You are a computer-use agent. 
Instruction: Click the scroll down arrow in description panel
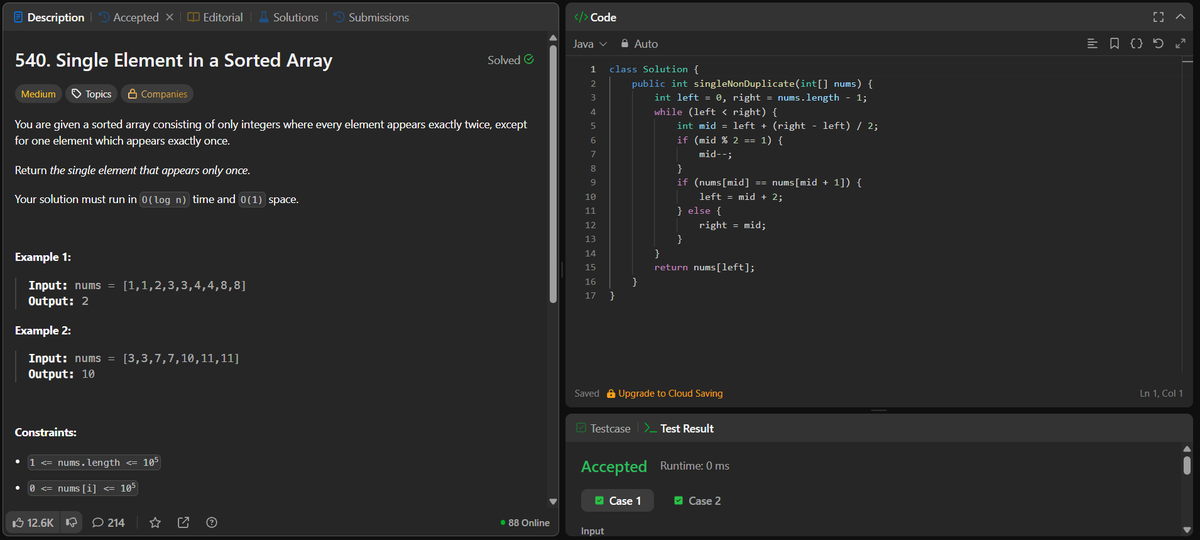[553, 501]
